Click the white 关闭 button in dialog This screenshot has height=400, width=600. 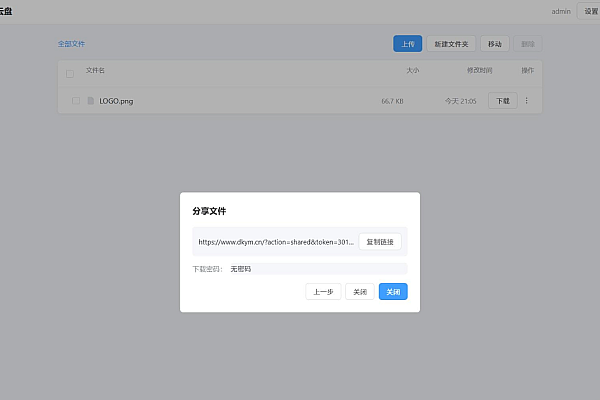tap(360, 292)
